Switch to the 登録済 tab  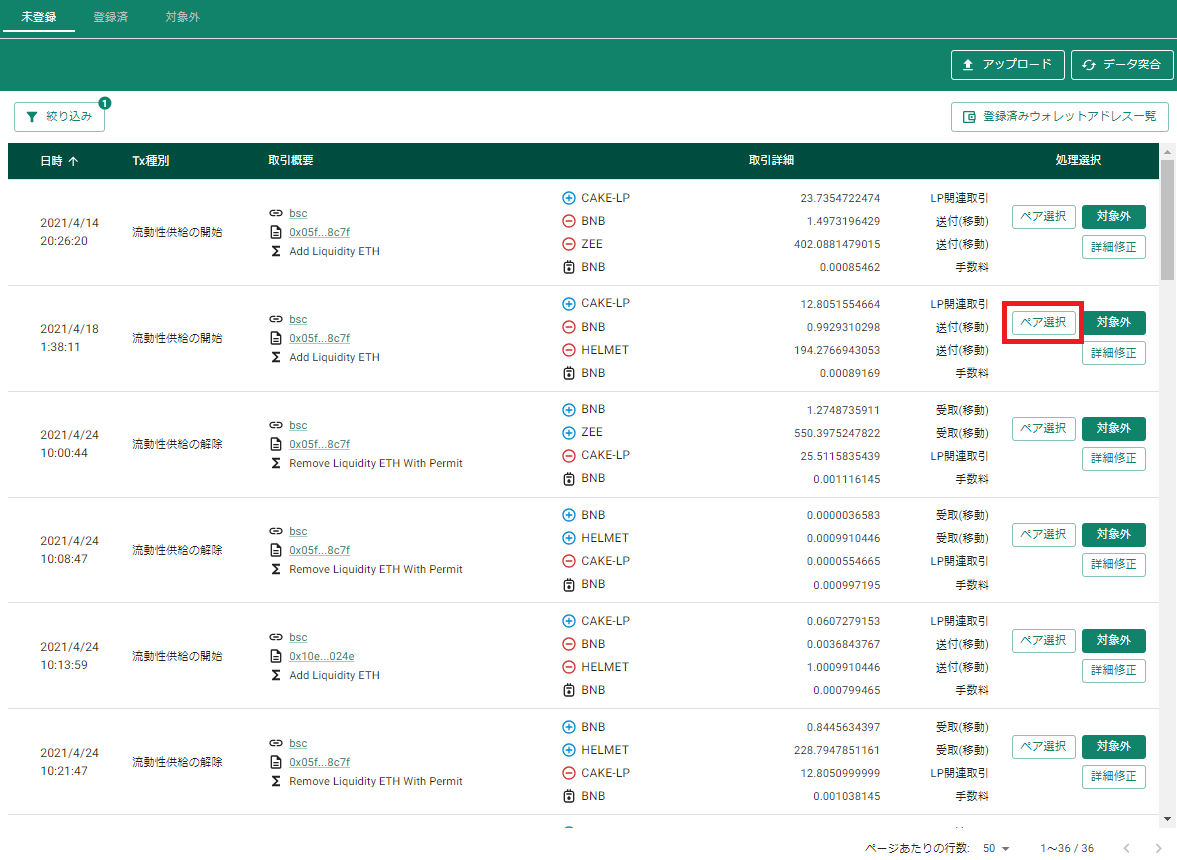pos(110,17)
